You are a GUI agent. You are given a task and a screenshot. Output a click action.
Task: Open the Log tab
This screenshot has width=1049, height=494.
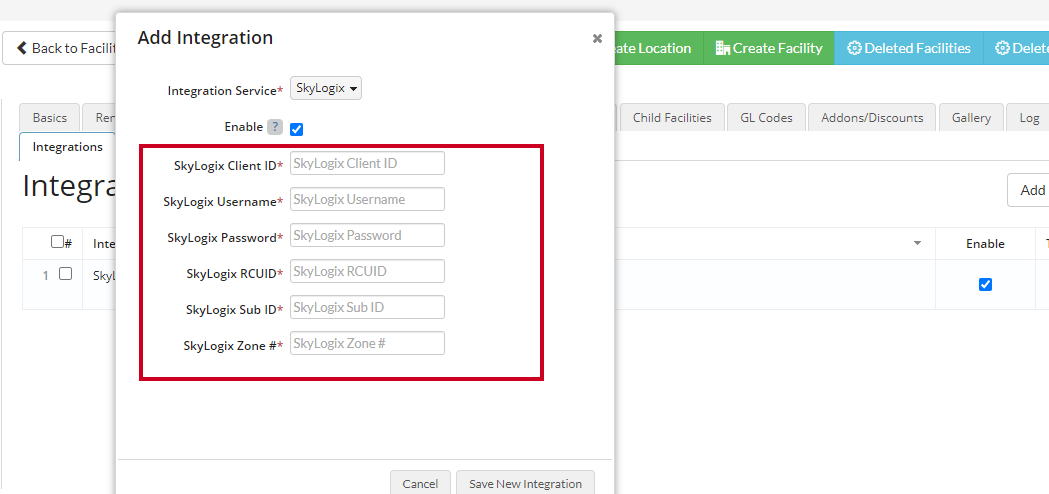pos(1029,118)
